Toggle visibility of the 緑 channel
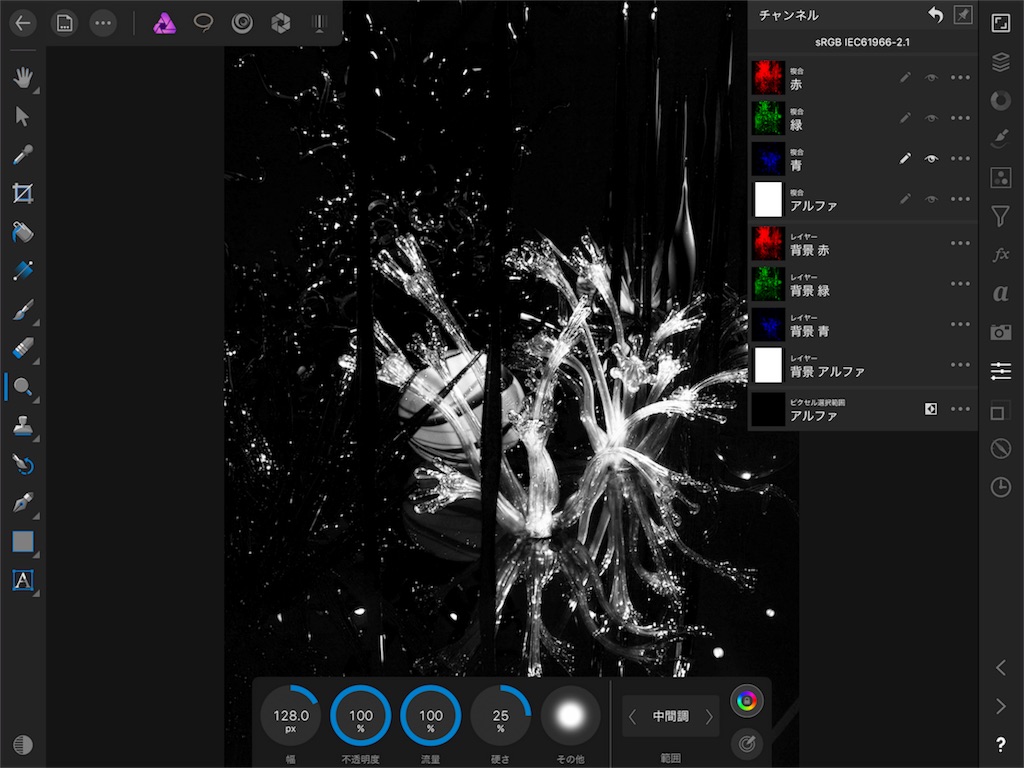This screenshot has height=768, width=1024. click(931, 118)
